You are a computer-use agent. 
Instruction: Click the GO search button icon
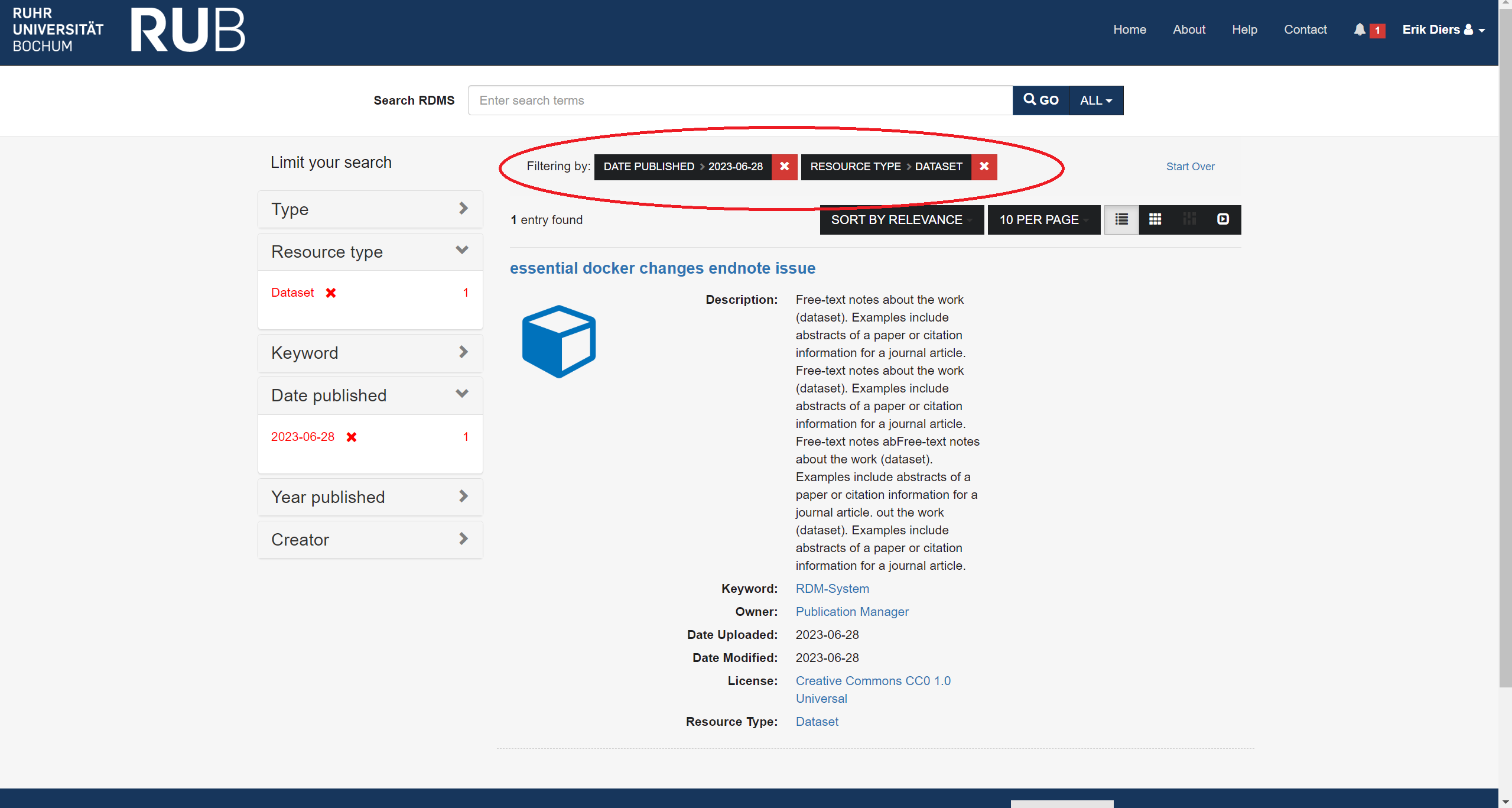1040,100
